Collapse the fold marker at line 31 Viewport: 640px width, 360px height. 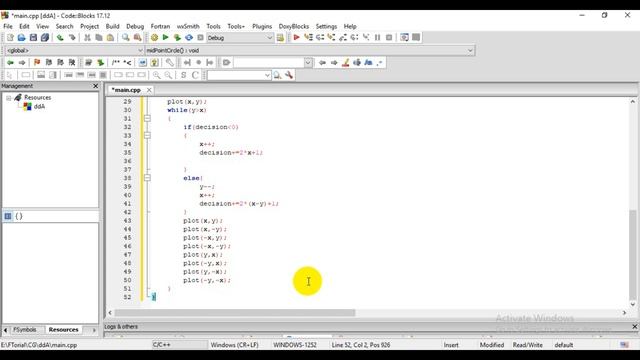147,118
